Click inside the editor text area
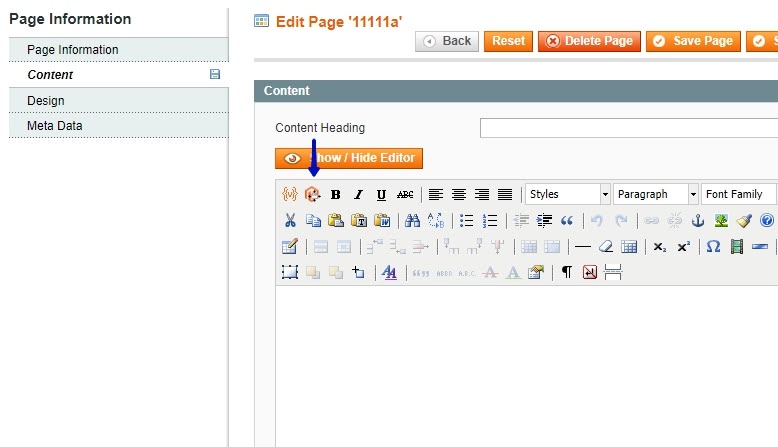Image resolution: width=778 pixels, height=447 pixels. pyautogui.click(x=526, y=366)
